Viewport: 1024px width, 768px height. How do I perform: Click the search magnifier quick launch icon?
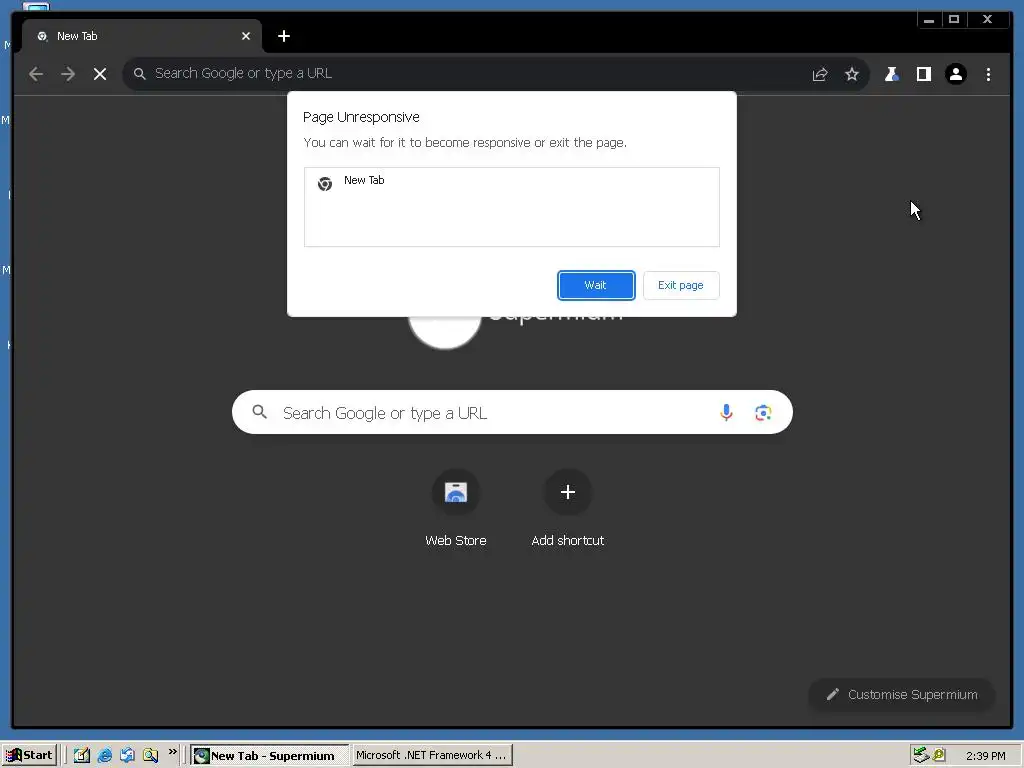point(150,756)
